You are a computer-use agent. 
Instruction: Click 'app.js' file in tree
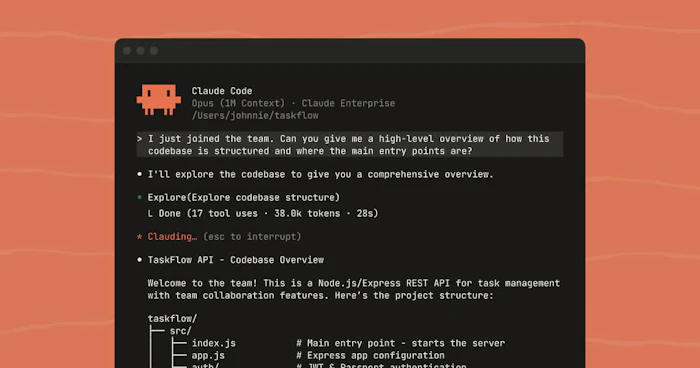[208, 355]
